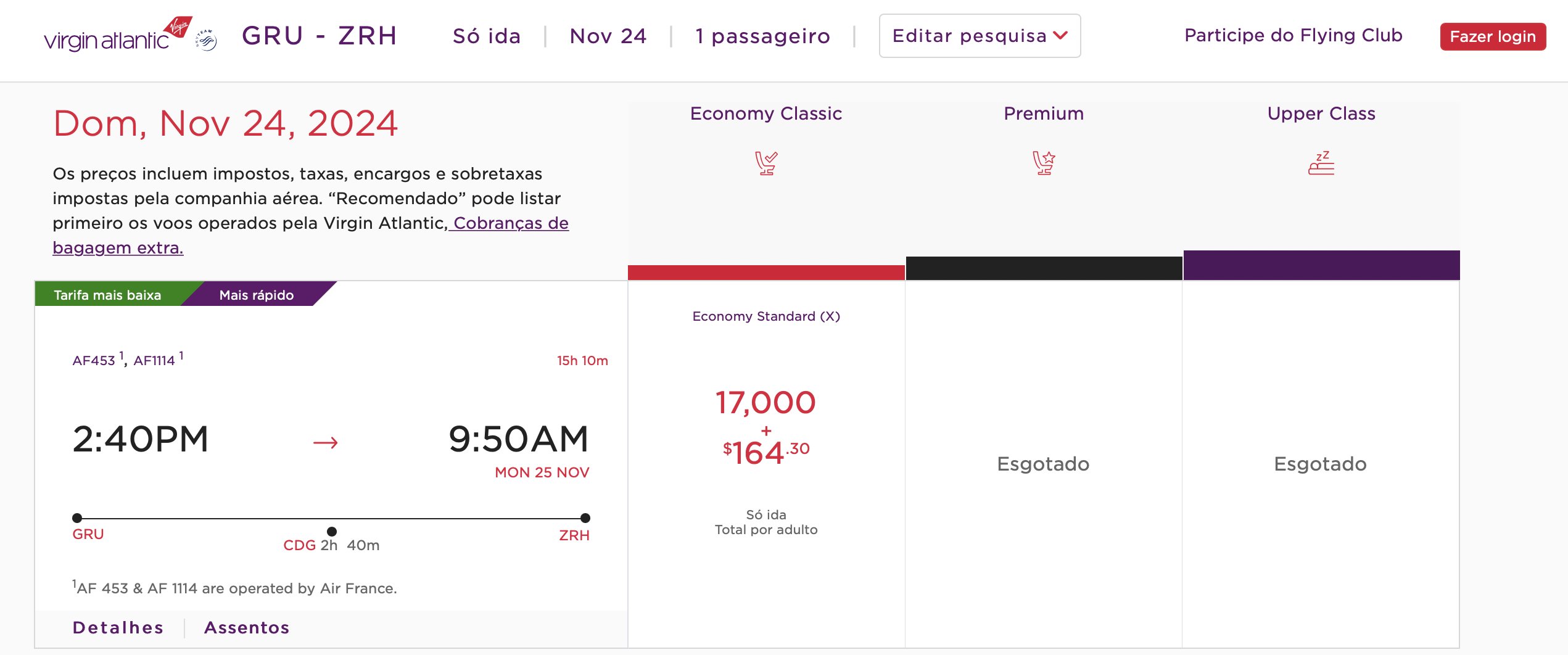Screen dimensions: 1568x655
Task: Open Cobranças de bagagem extra link
Action: point(311,235)
